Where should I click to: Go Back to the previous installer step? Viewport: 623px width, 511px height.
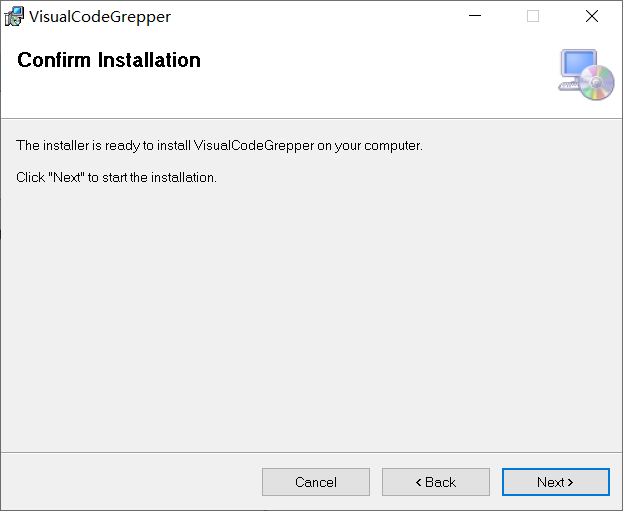click(x=436, y=482)
